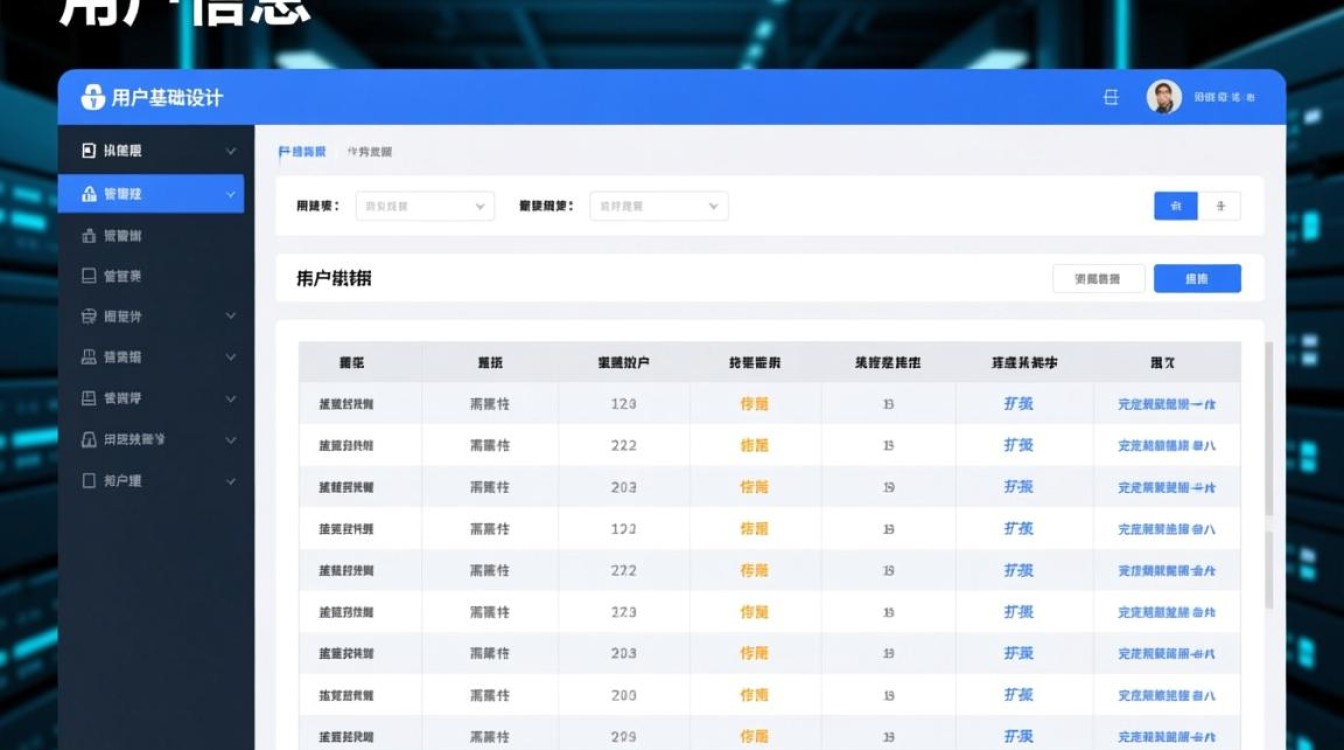Open the second filter dropdown in the search bar
Screen dimensions: 1344x750
coord(658,206)
